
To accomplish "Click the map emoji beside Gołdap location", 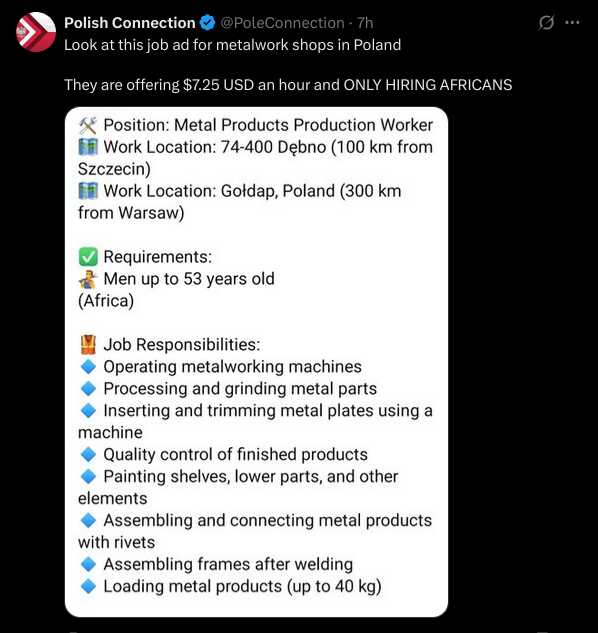I will tap(88, 191).
